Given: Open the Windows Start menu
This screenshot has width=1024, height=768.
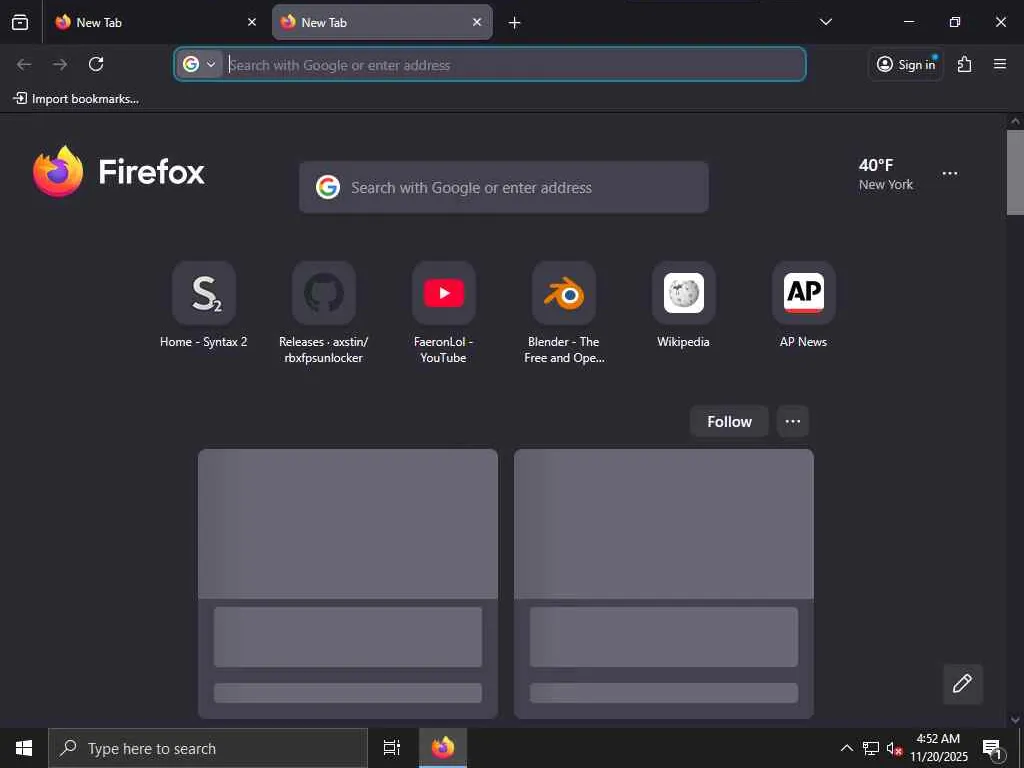Looking at the screenshot, I should click(24, 748).
